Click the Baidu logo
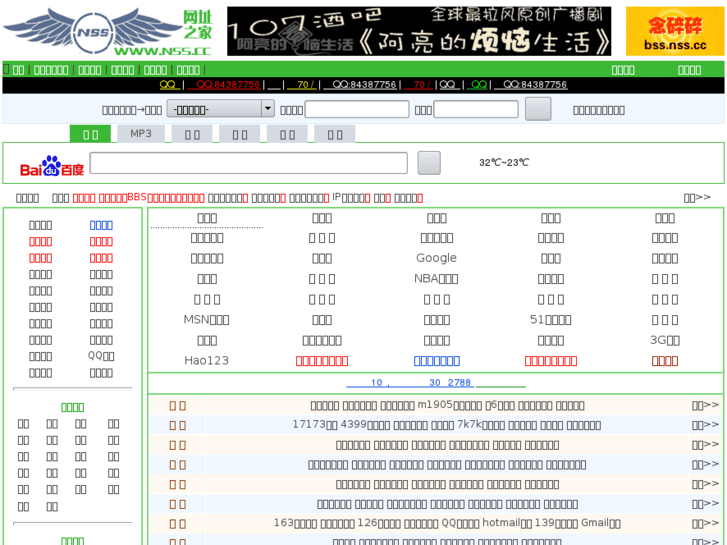 point(51,166)
